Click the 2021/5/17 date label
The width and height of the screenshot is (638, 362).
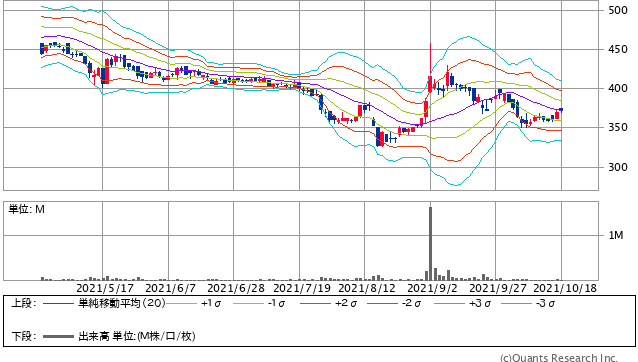coord(105,288)
